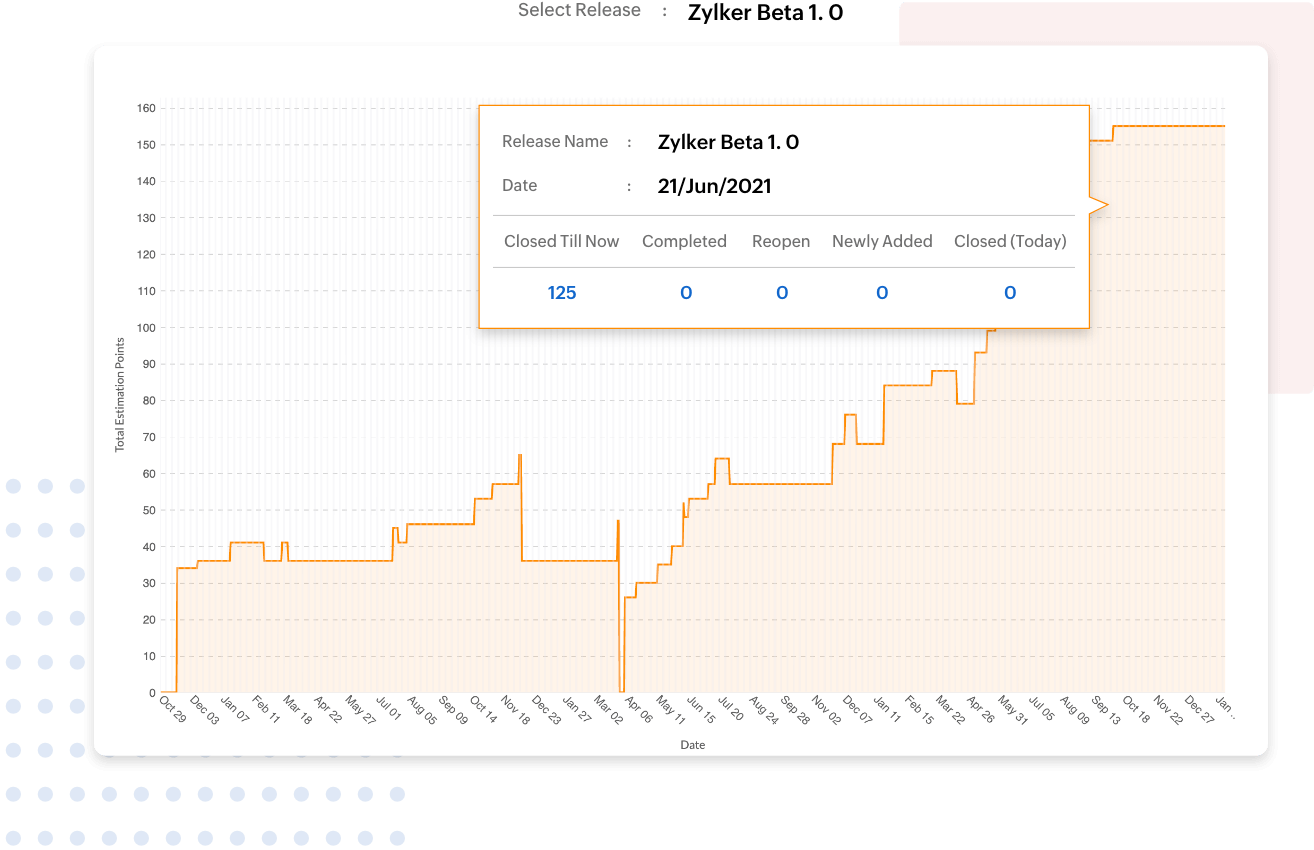Click 'Closed Till Now' column header

pos(561,241)
